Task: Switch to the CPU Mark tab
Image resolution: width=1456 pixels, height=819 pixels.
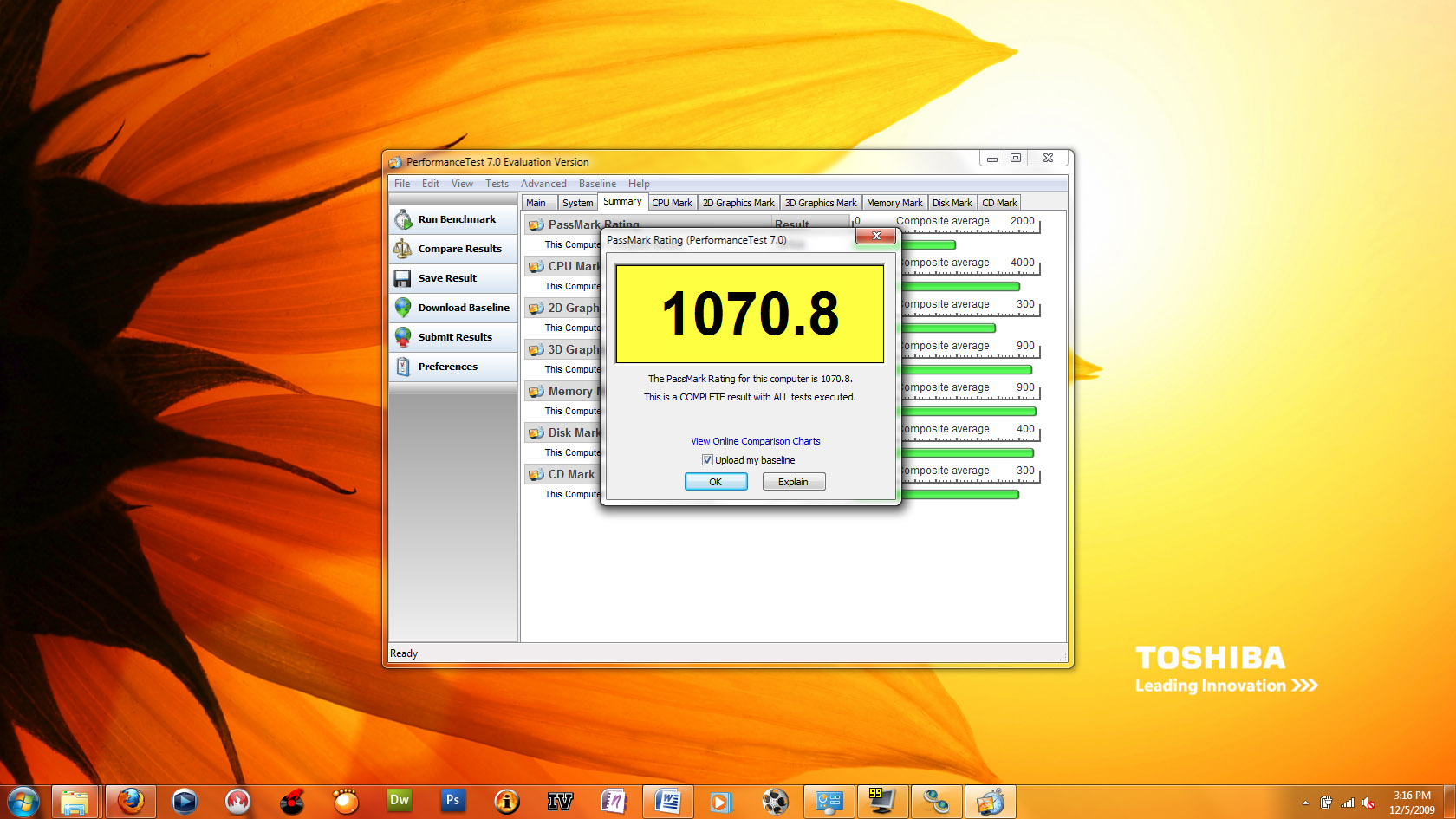Action: click(672, 203)
